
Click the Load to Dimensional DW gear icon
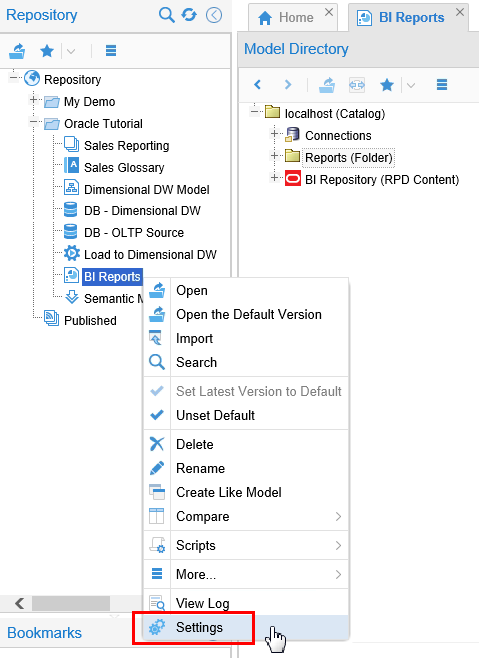(72, 253)
